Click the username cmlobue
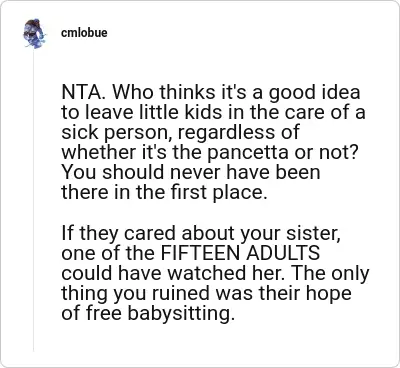Image resolution: width=400 pixels, height=368 pixels. coord(84,33)
